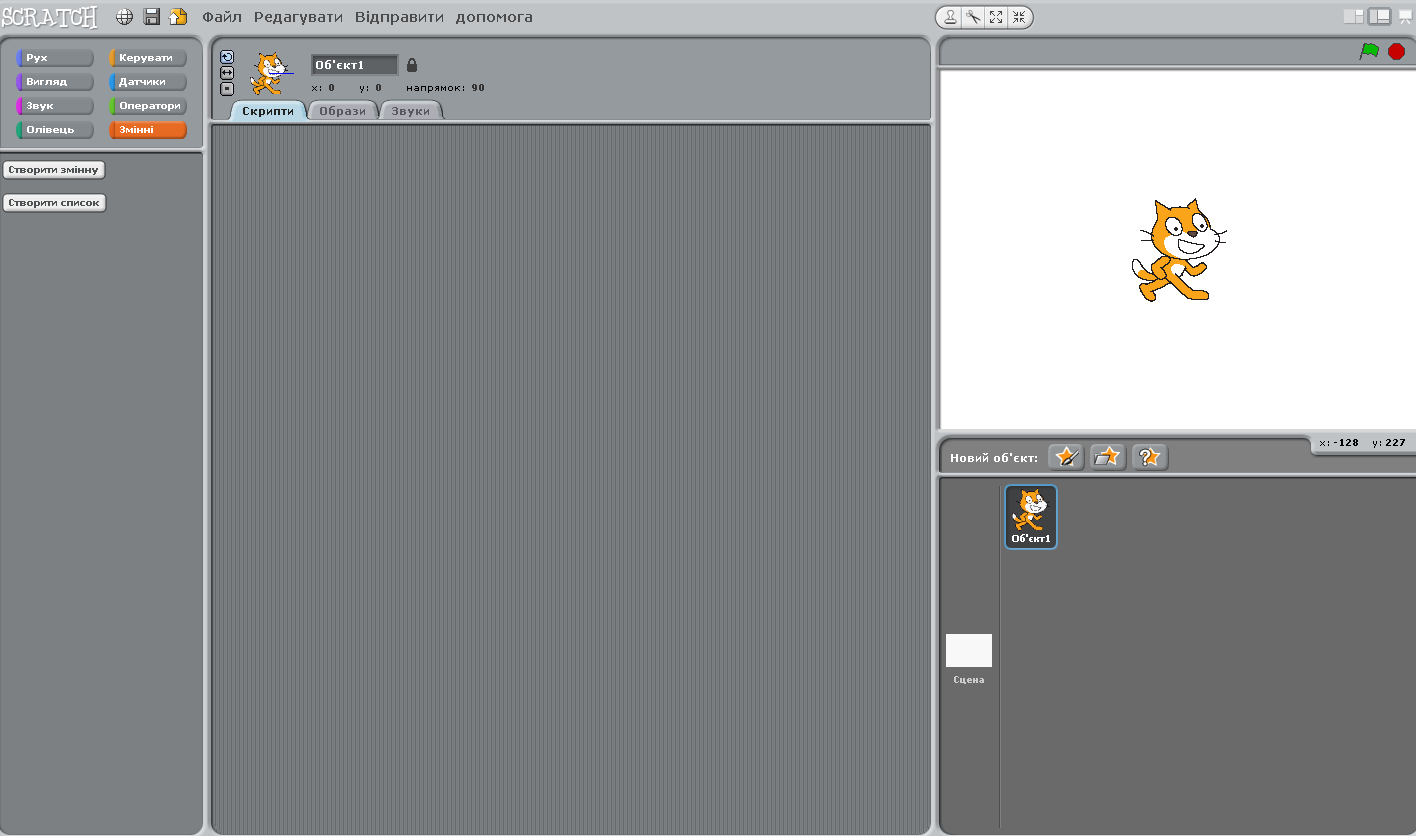Viewport: 1416px width, 836px height.
Task: Open the Редагувати menu
Action: pyautogui.click(x=298, y=17)
